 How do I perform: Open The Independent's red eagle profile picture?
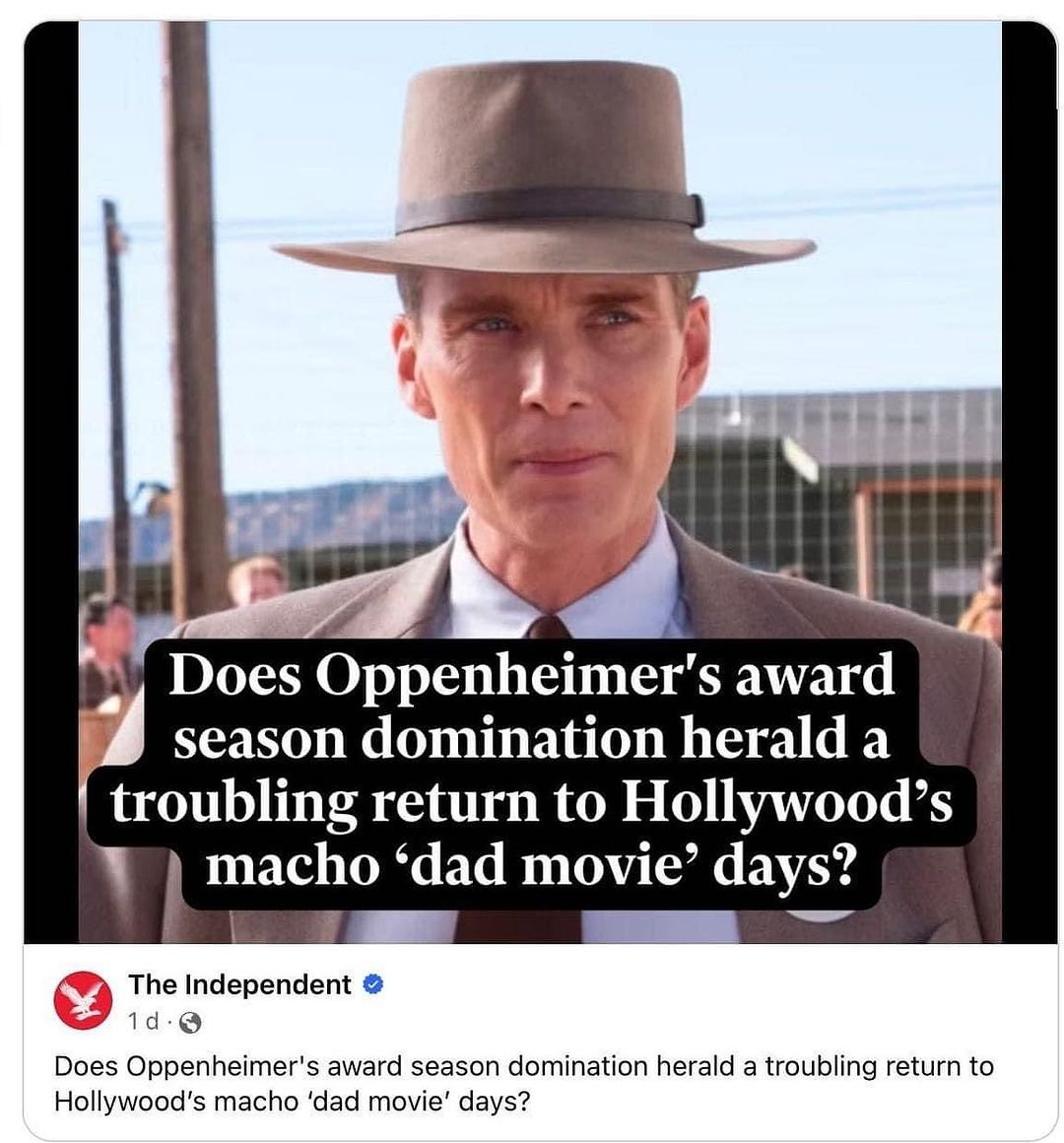pos(84,1000)
